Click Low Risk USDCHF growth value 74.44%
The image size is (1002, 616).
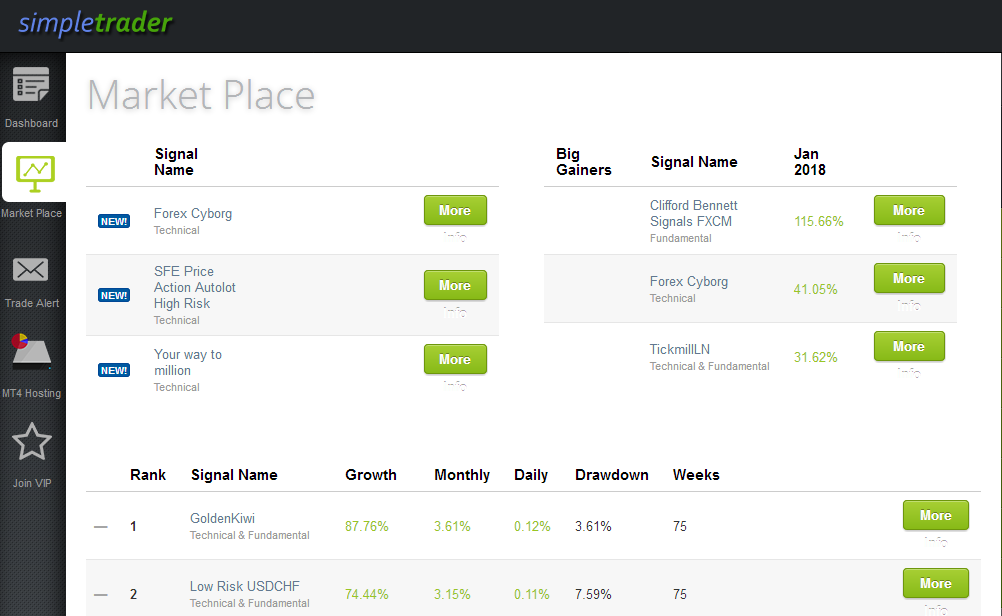coord(367,594)
